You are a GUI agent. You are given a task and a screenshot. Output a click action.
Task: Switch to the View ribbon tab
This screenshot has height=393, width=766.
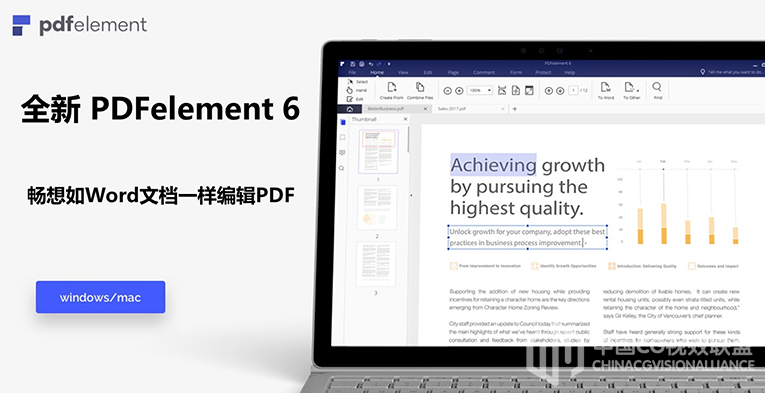403,72
